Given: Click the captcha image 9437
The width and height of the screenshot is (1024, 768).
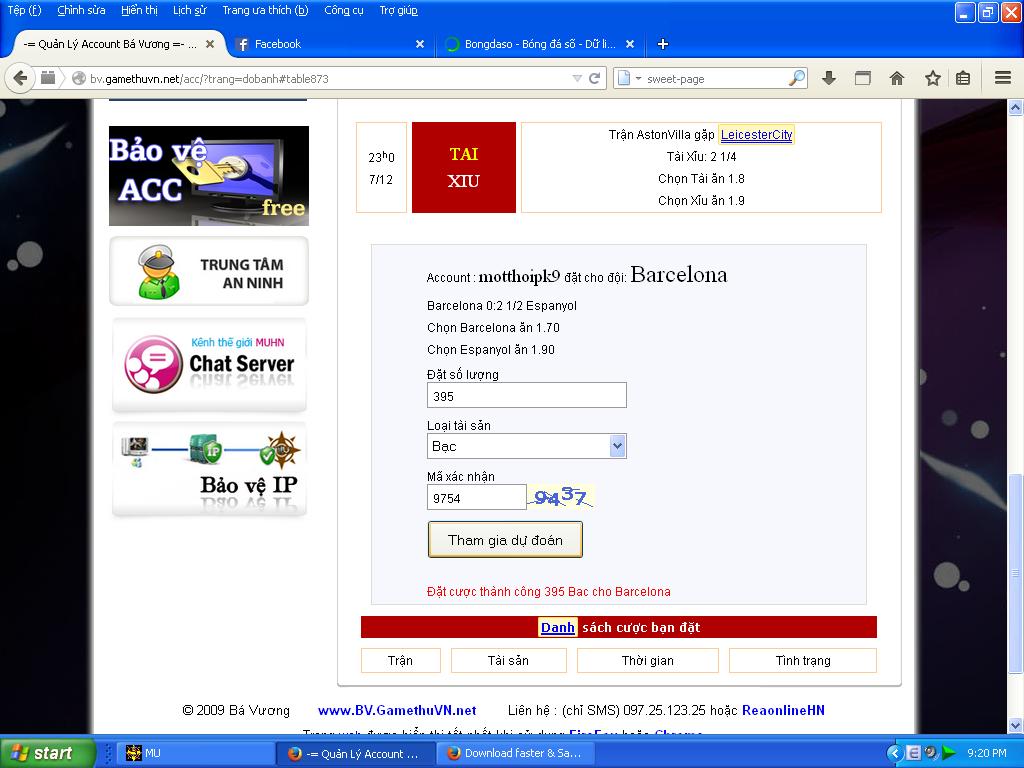Looking at the screenshot, I should pos(562,497).
